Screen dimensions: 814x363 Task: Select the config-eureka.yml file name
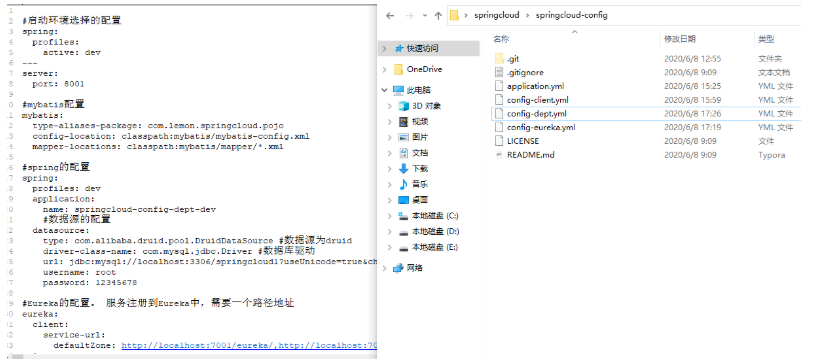tap(541, 127)
